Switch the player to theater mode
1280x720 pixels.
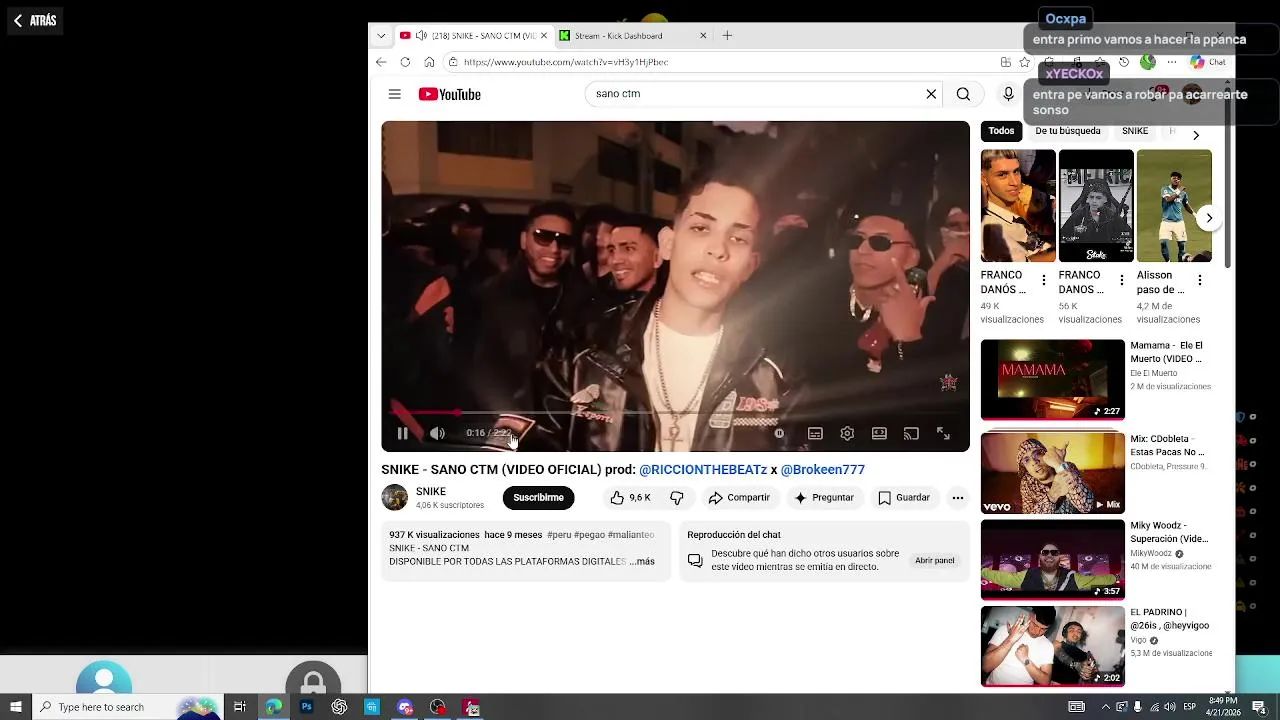(x=879, y=433)
